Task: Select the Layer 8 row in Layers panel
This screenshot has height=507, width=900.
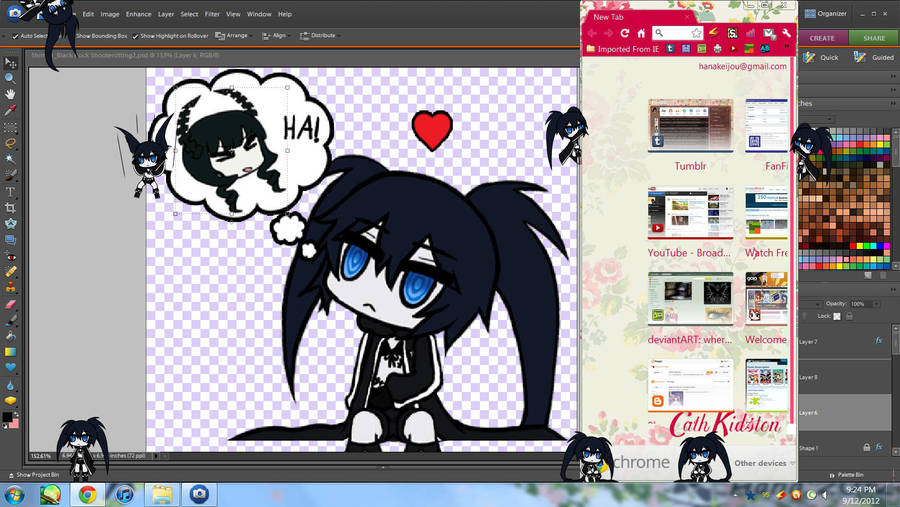Action: click(x=845, y=377)
